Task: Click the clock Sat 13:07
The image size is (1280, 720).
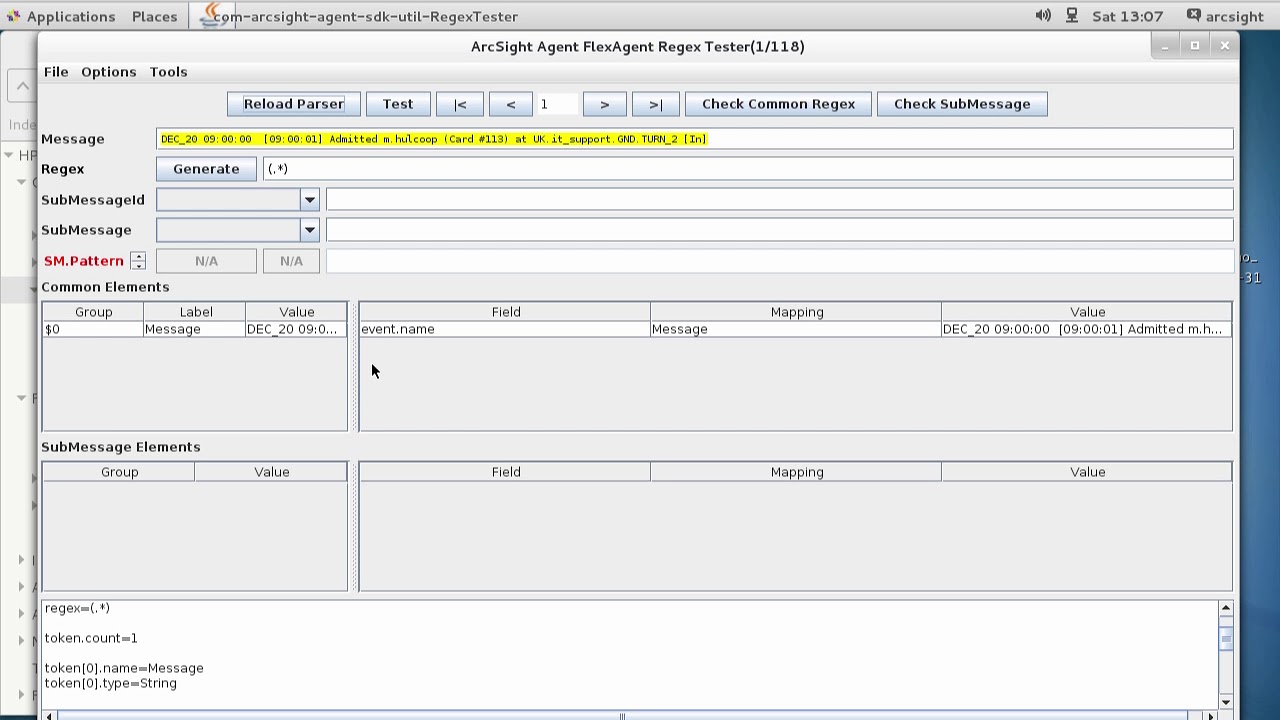Action: 1128,16
